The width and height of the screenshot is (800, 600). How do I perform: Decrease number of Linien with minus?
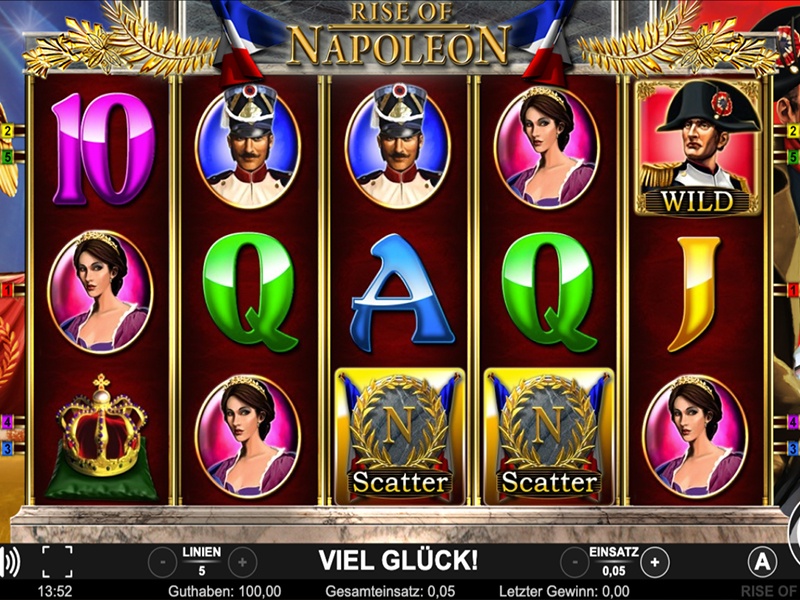click(x=163, y=563)
